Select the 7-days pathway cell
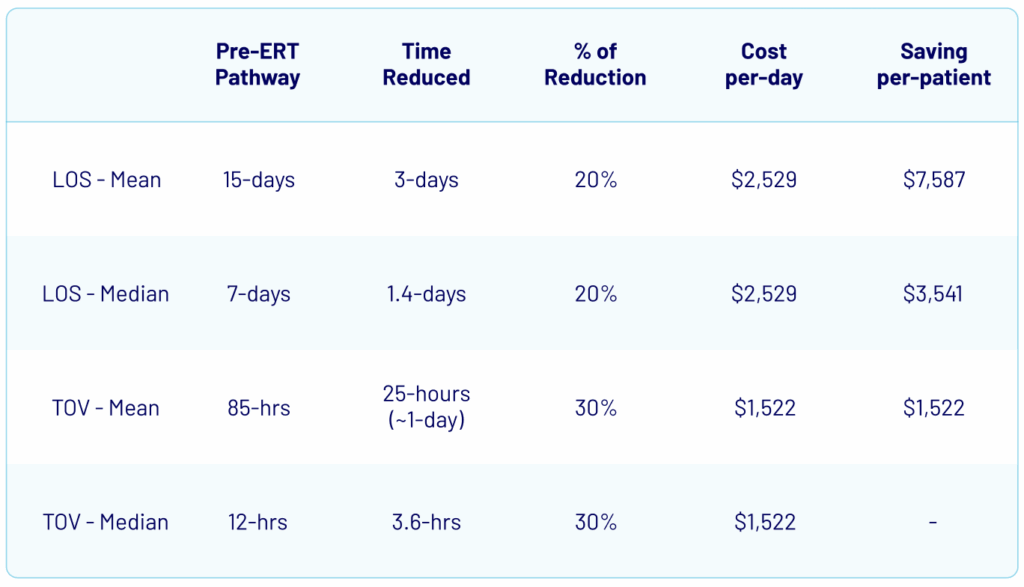1024x587 pixels. point(259,294)
